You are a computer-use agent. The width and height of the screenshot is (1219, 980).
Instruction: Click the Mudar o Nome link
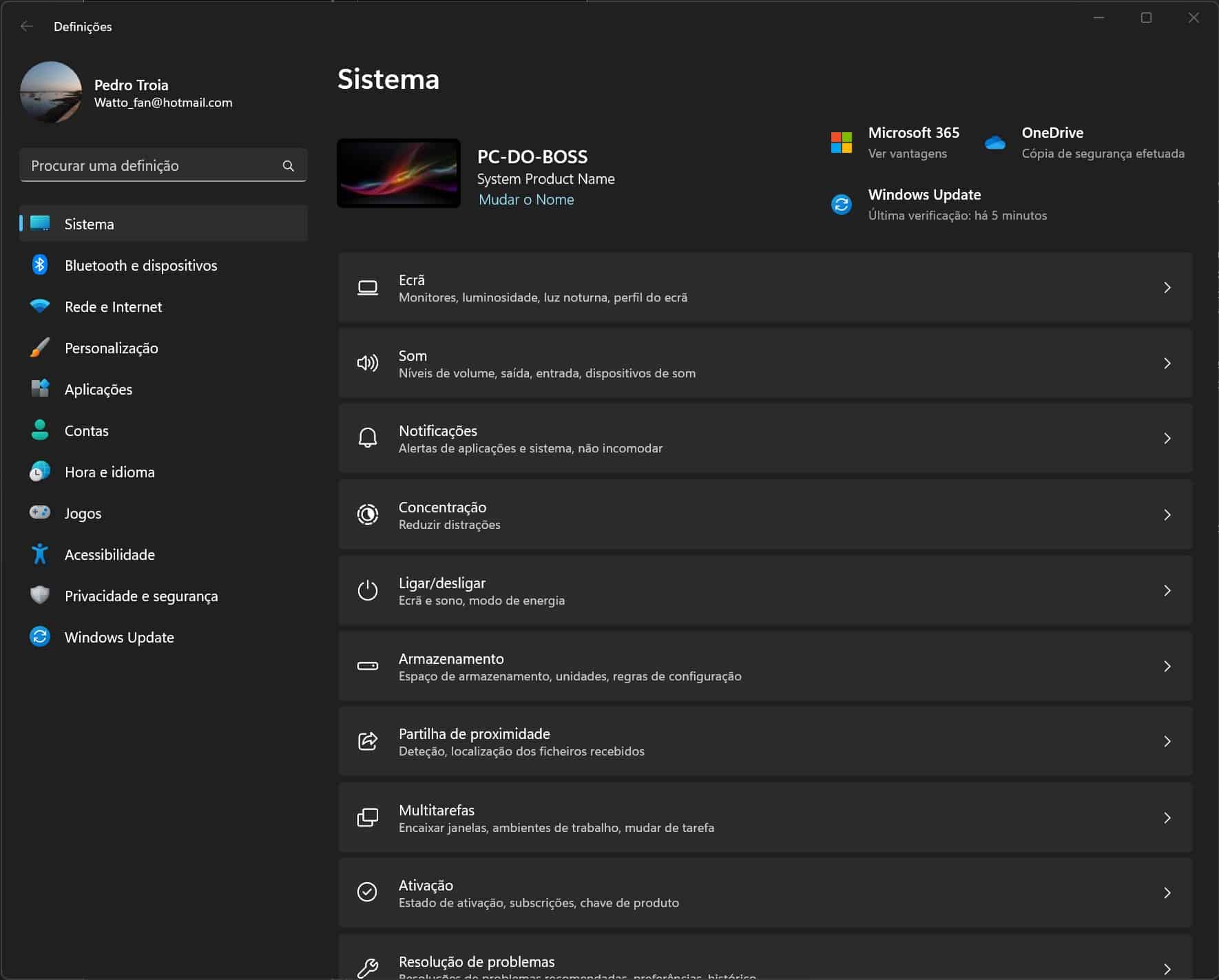point(526,200)
